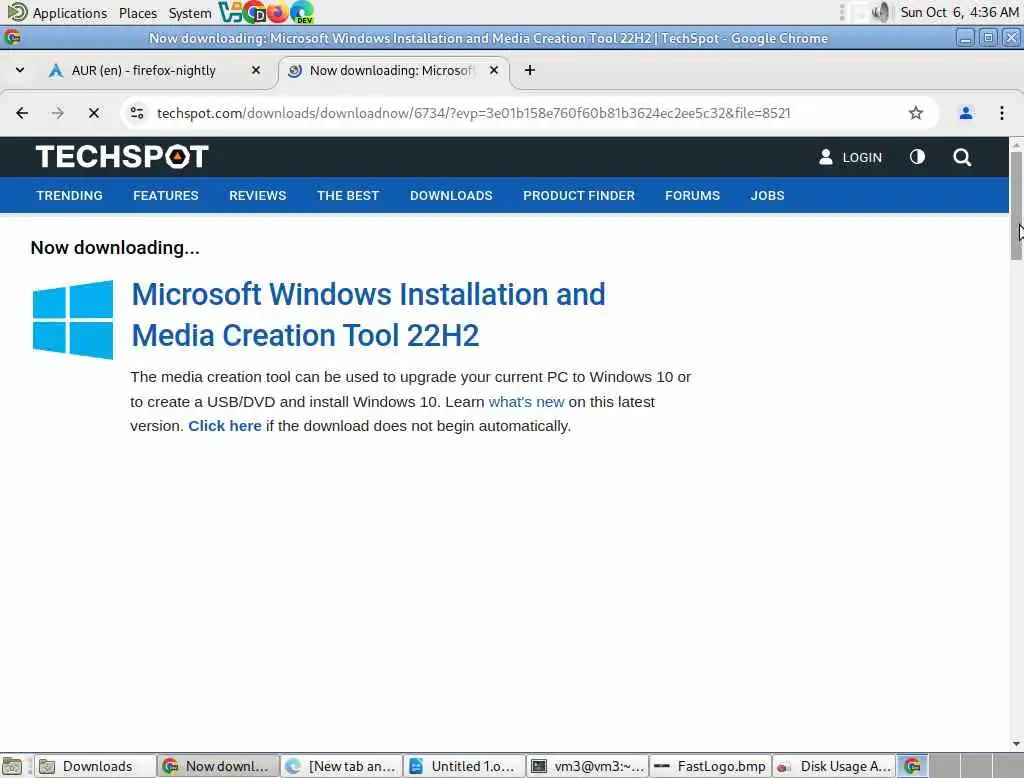Screen dimensions: 1024x778
Task: Click the LOGIN button on TechSpot
Action: 850,157
